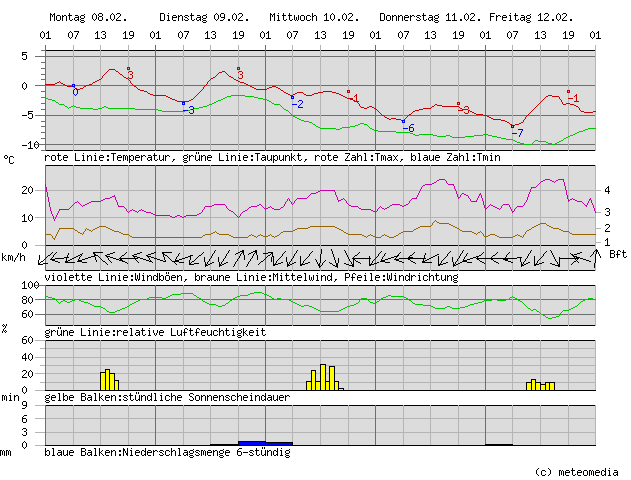631x480 pixels.
Task: Click the yellow sunshine bars on Monday
Action: pyautogui.click(x=109, y=379)
